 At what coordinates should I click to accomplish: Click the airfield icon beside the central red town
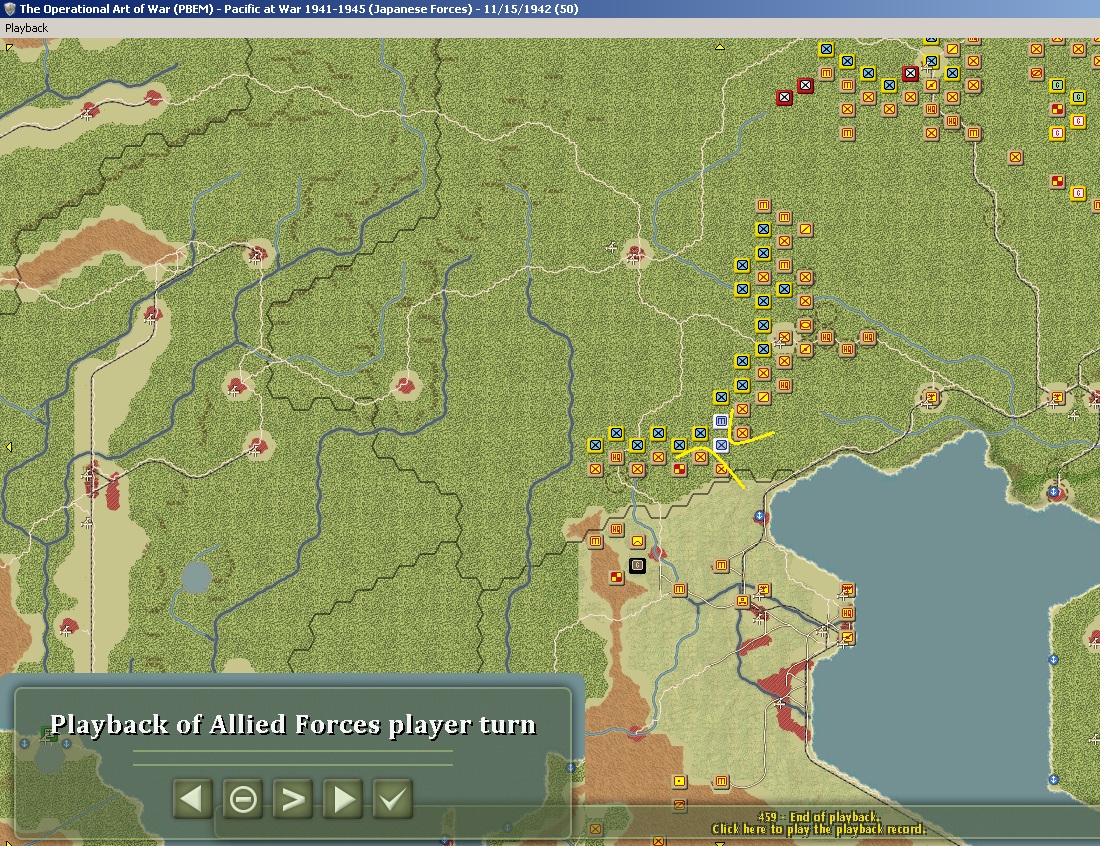click(x=612, y=247)
